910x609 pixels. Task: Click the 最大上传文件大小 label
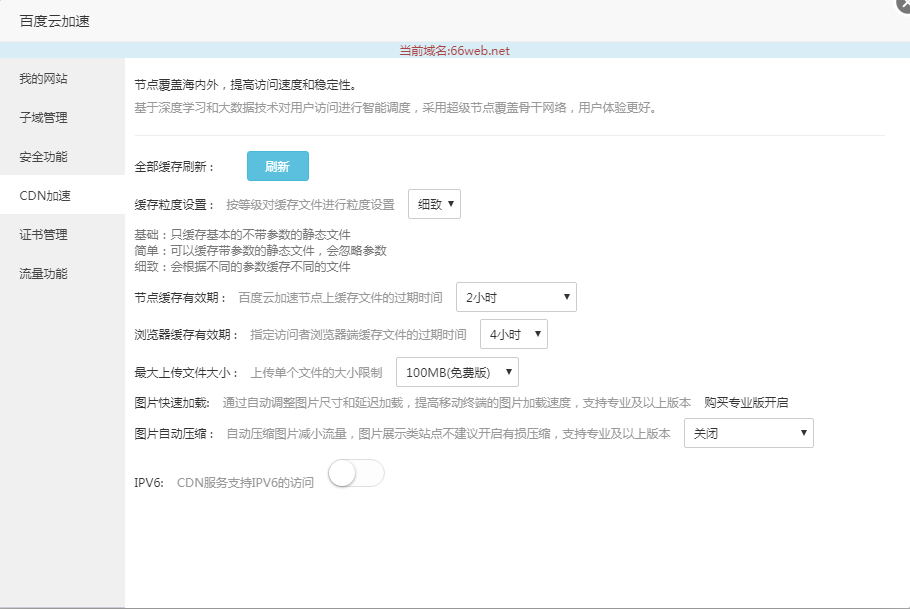coord(186,373)
